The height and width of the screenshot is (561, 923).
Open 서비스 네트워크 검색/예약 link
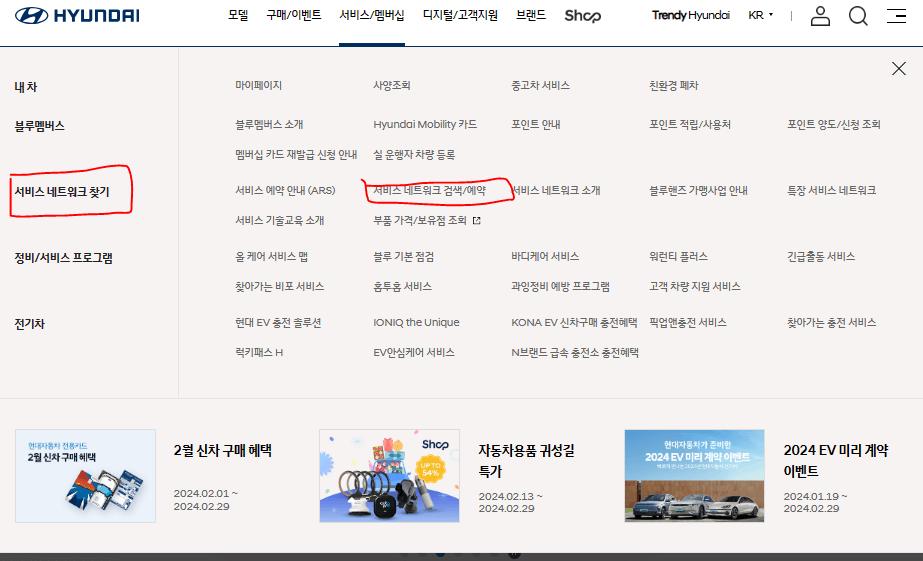pyautogui.click(x=429, y=190)
